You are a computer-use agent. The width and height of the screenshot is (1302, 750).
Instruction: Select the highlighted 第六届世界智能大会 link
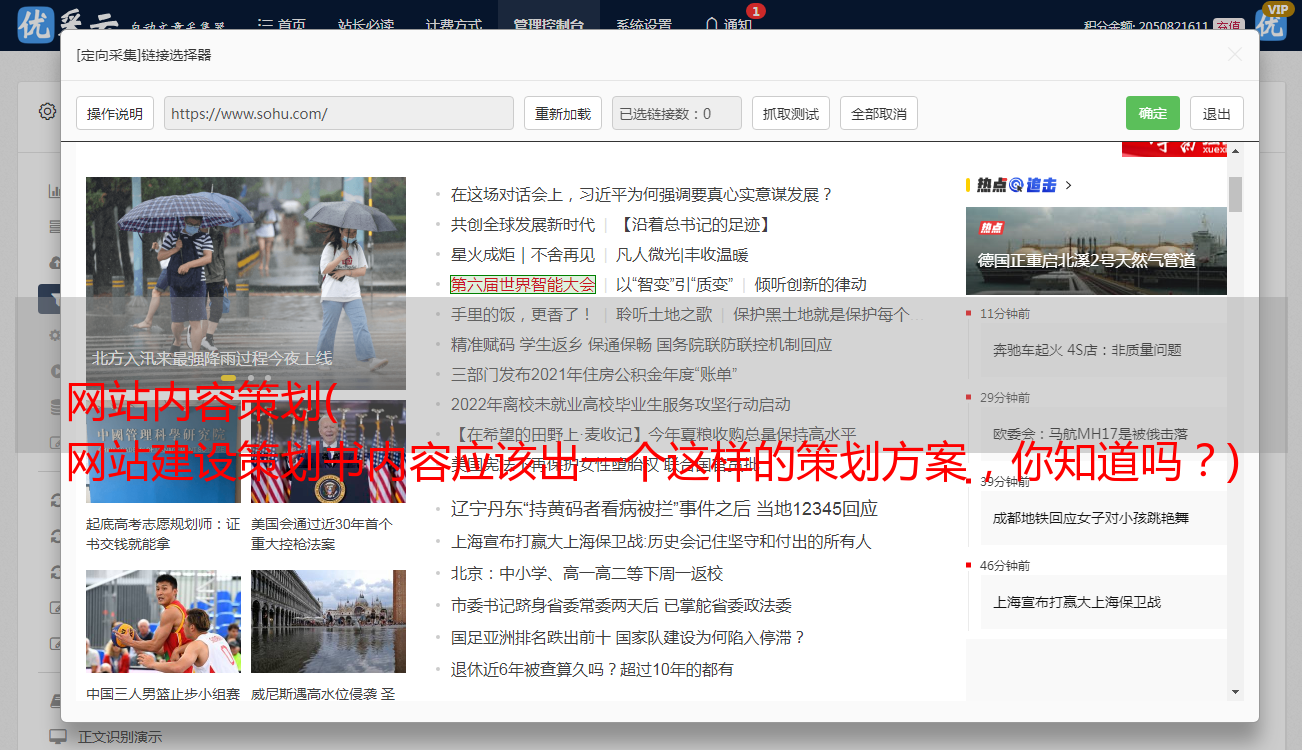coord(522,285)
